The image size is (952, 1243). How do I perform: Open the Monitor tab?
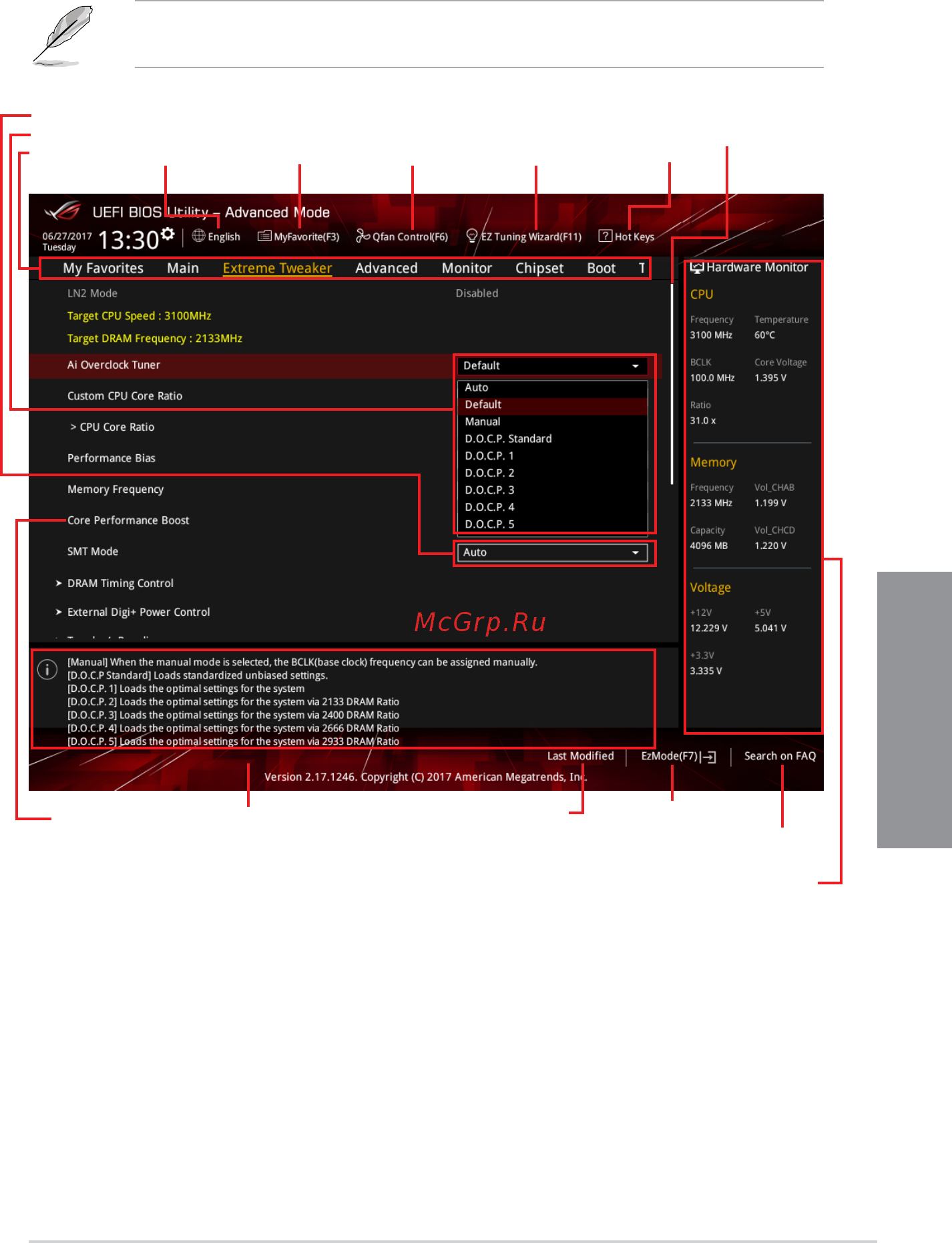tap(467, 269)
